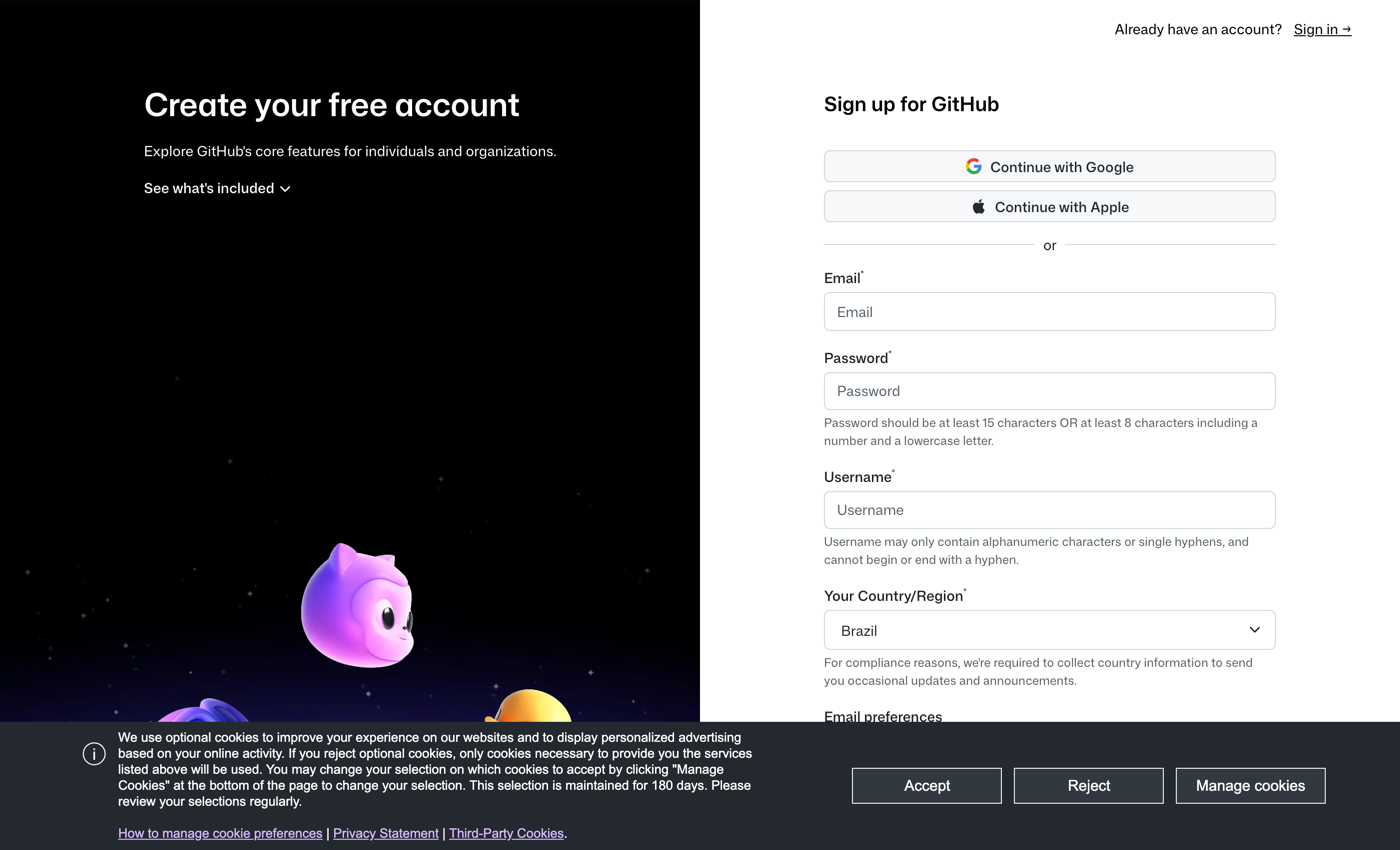Image resolution: width=1400 pixels, height=850 pixels.
Task: Focus the Username input field
Action: coord(1049,510)
